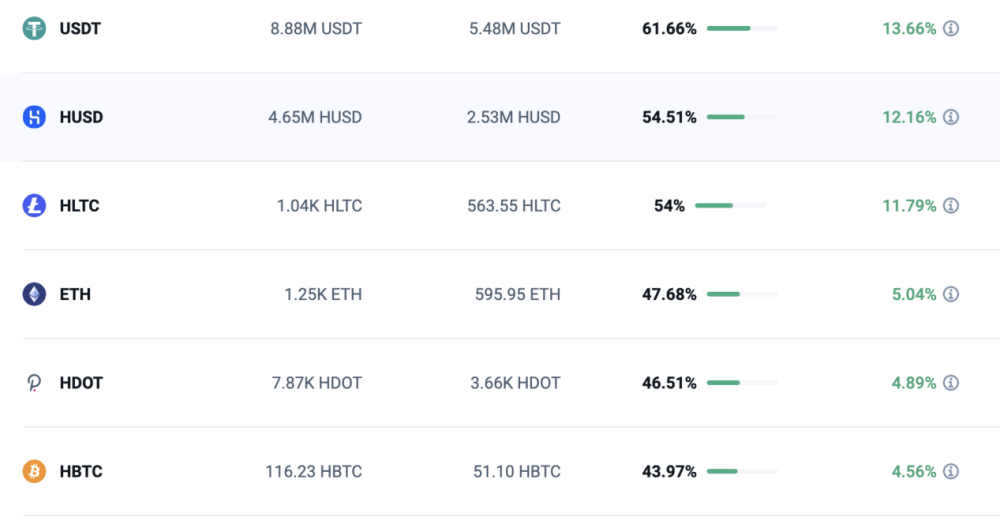Click the 116.23 HBTC amount

(313, 471)
